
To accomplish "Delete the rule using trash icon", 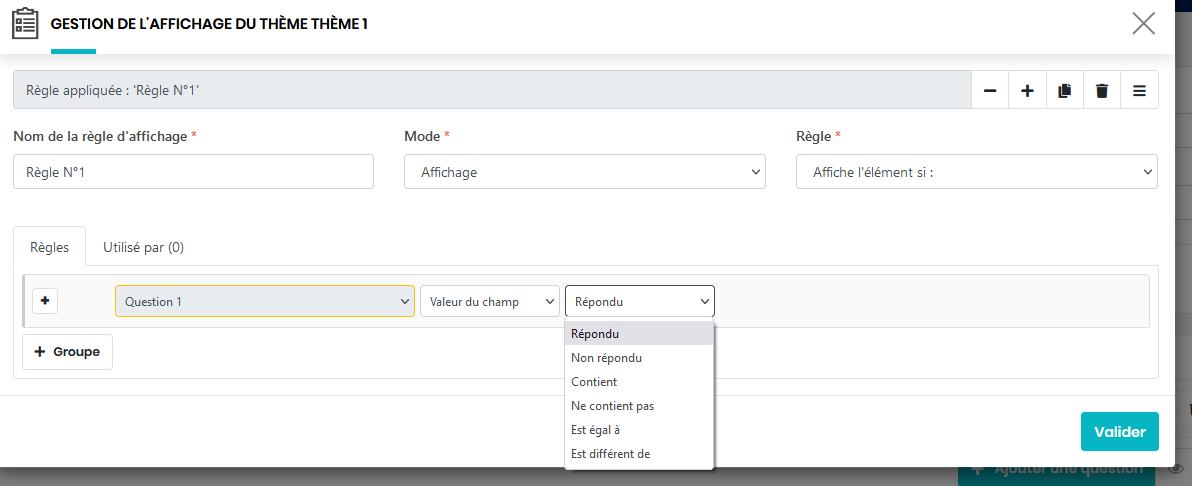I will [x=1102, y=91].
